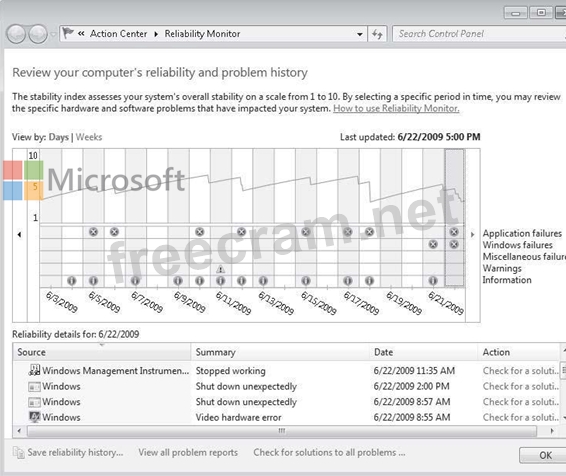Screen dimensions: 566x476
Task: Click the refresh icon beside address bar
Action: (377, 34)
